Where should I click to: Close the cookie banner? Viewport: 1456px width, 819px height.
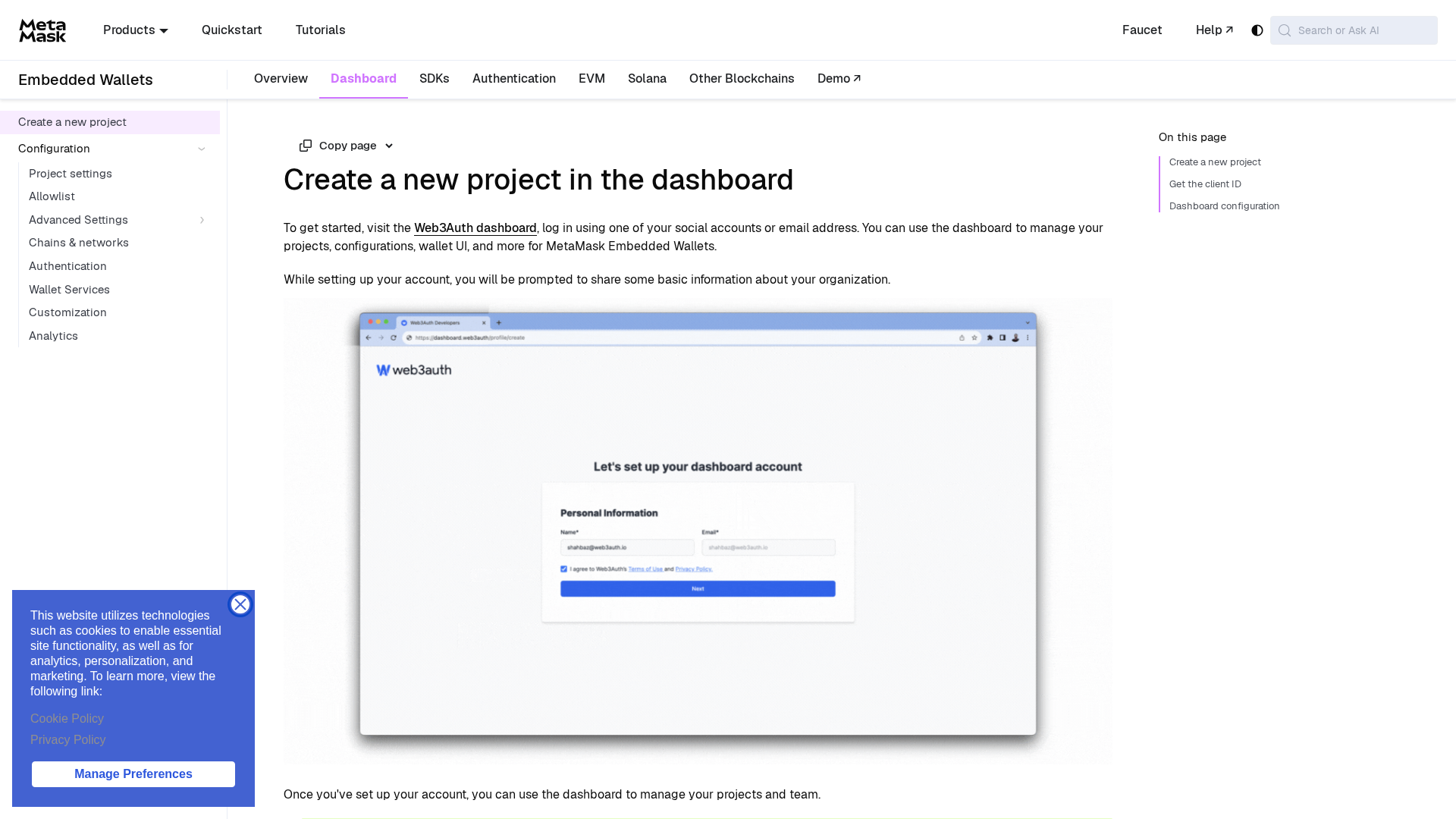pyautogui.click(x=240, y=604)
